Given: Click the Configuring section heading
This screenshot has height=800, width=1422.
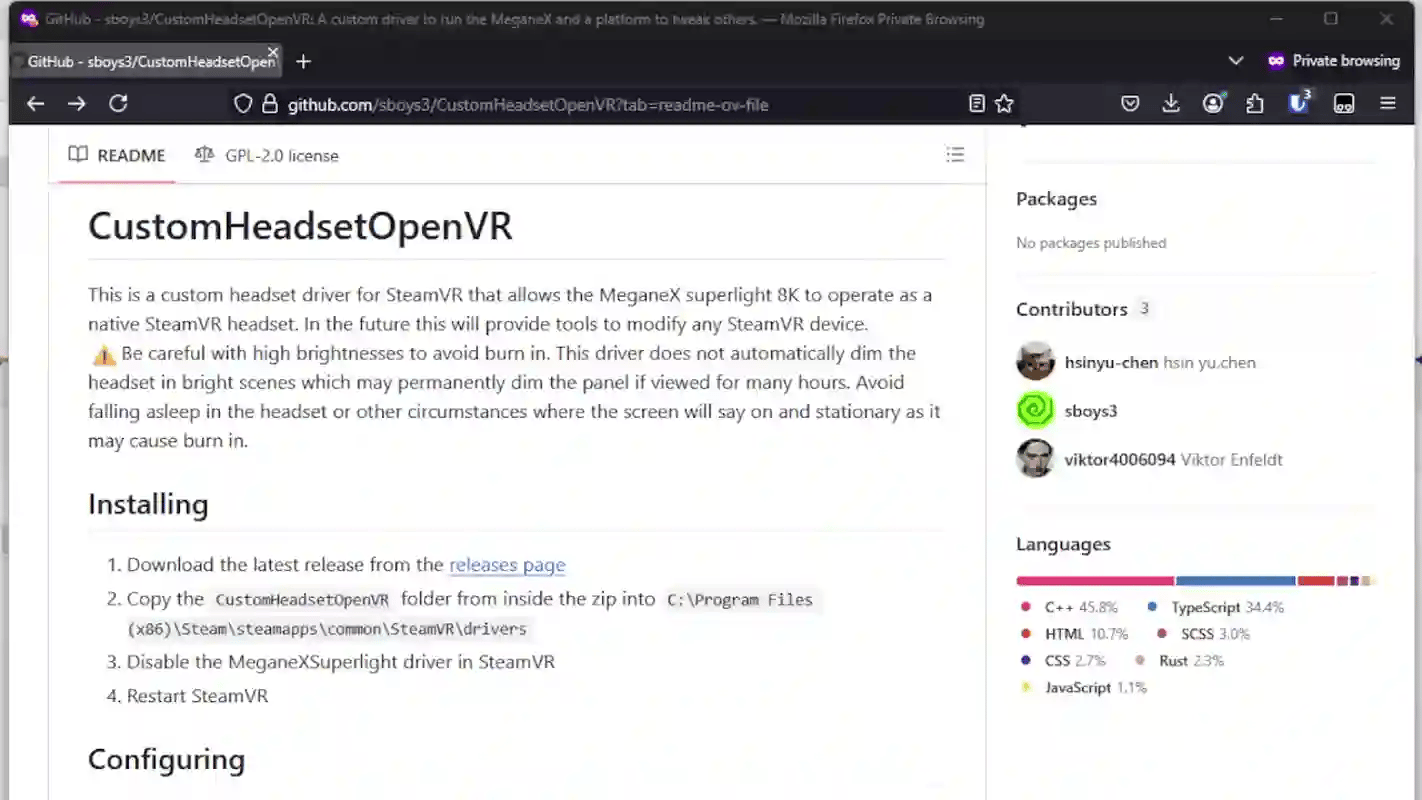Looking at the screenshot, I should tap(166, 759).
